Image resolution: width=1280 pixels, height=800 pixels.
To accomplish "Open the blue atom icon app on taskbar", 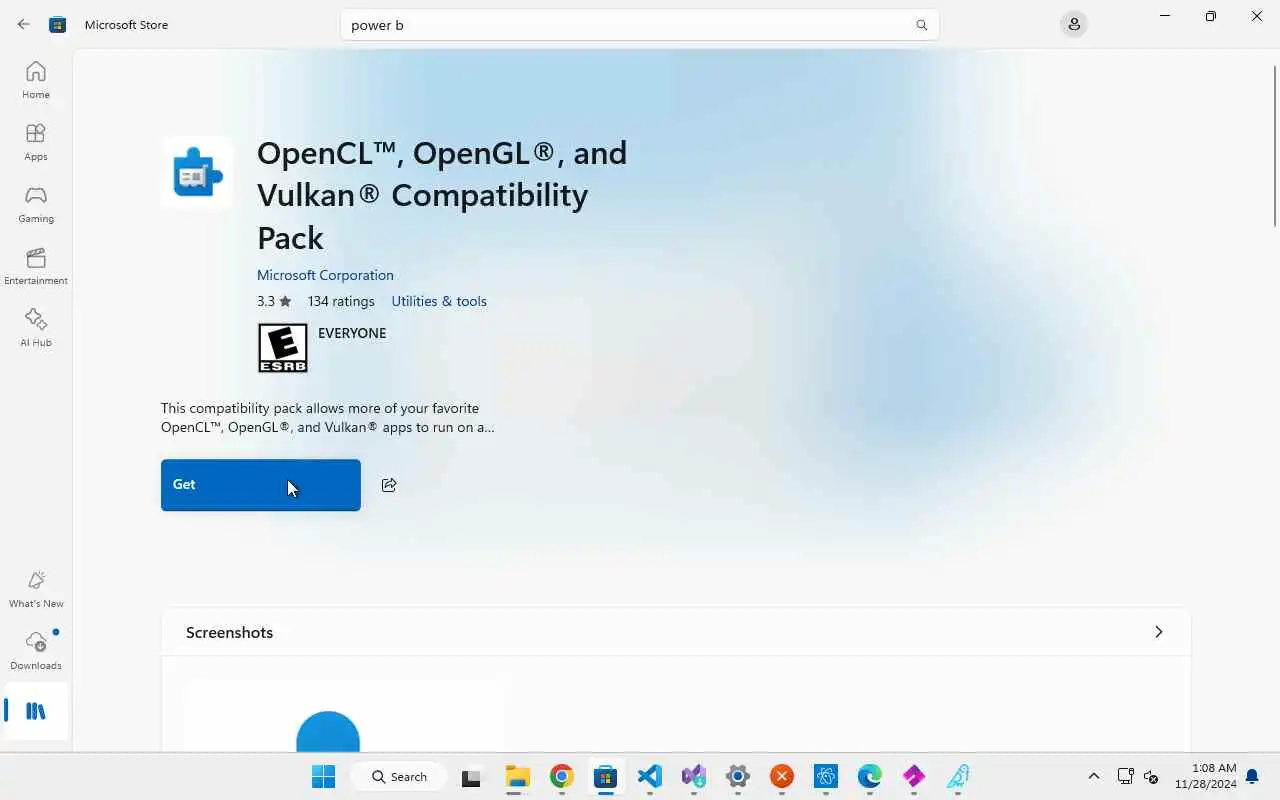I will (x=826, y=776).
